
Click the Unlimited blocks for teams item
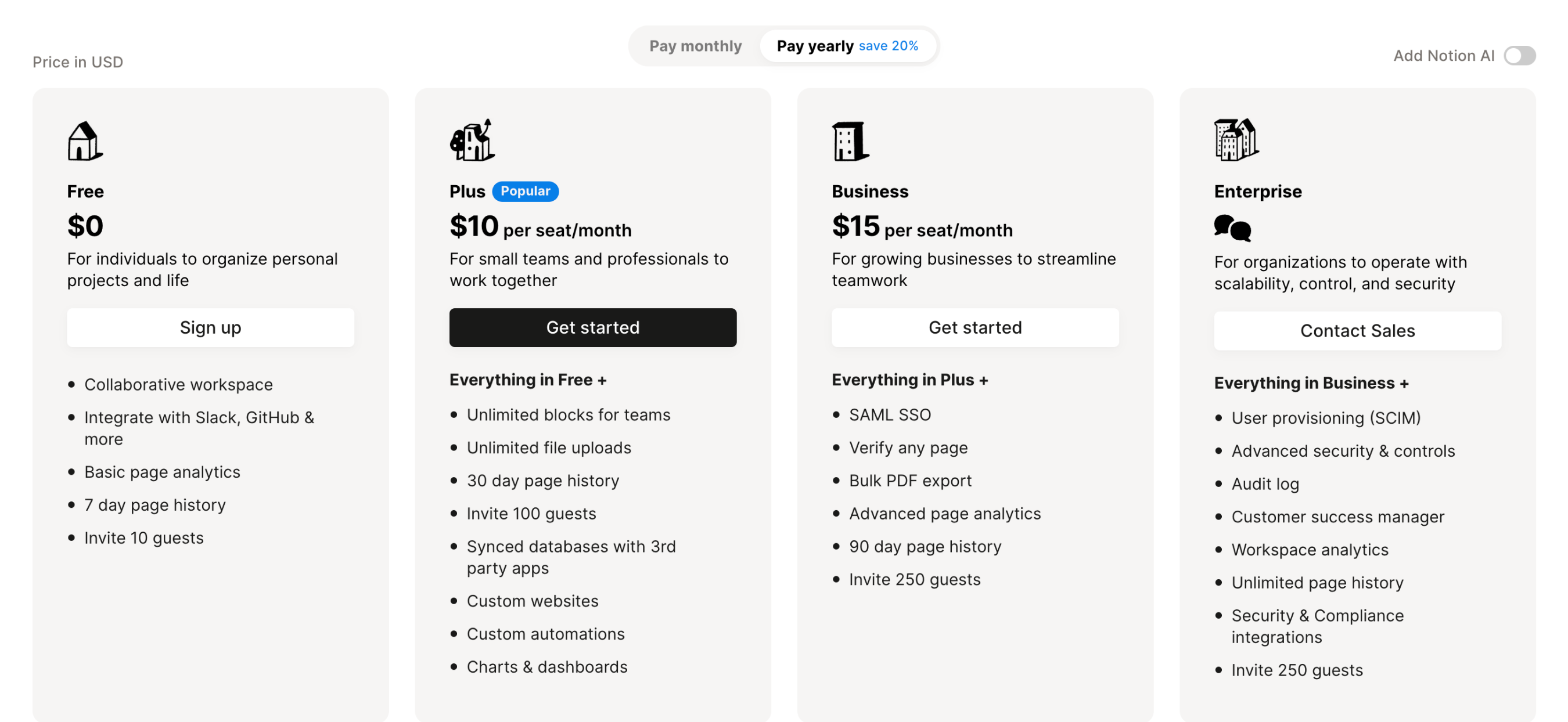(x=569, y=415)
